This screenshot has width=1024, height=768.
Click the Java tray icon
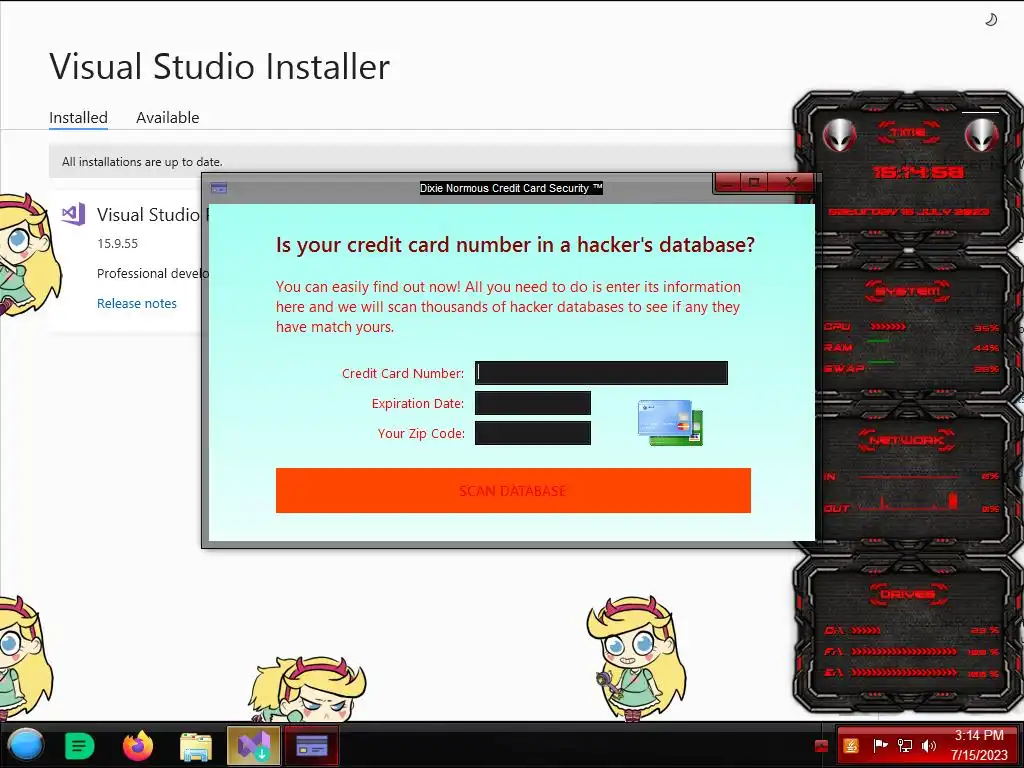(x=851, y=746)
